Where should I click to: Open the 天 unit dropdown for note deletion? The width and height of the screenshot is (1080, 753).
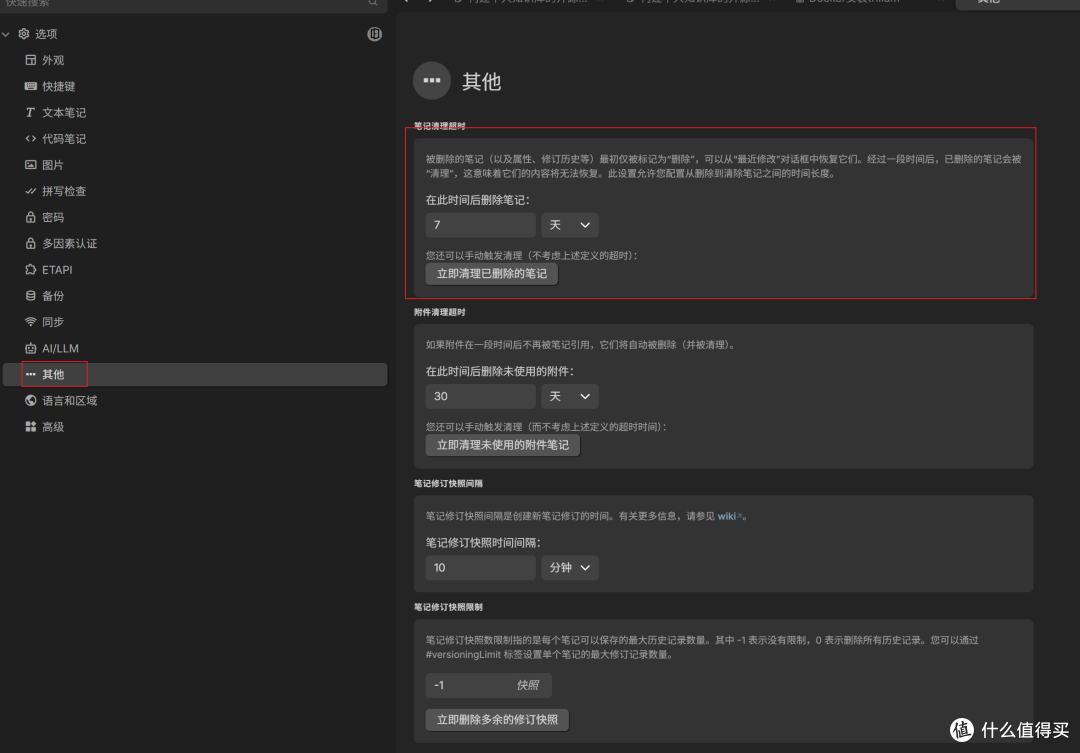click(x=570, y=225)
